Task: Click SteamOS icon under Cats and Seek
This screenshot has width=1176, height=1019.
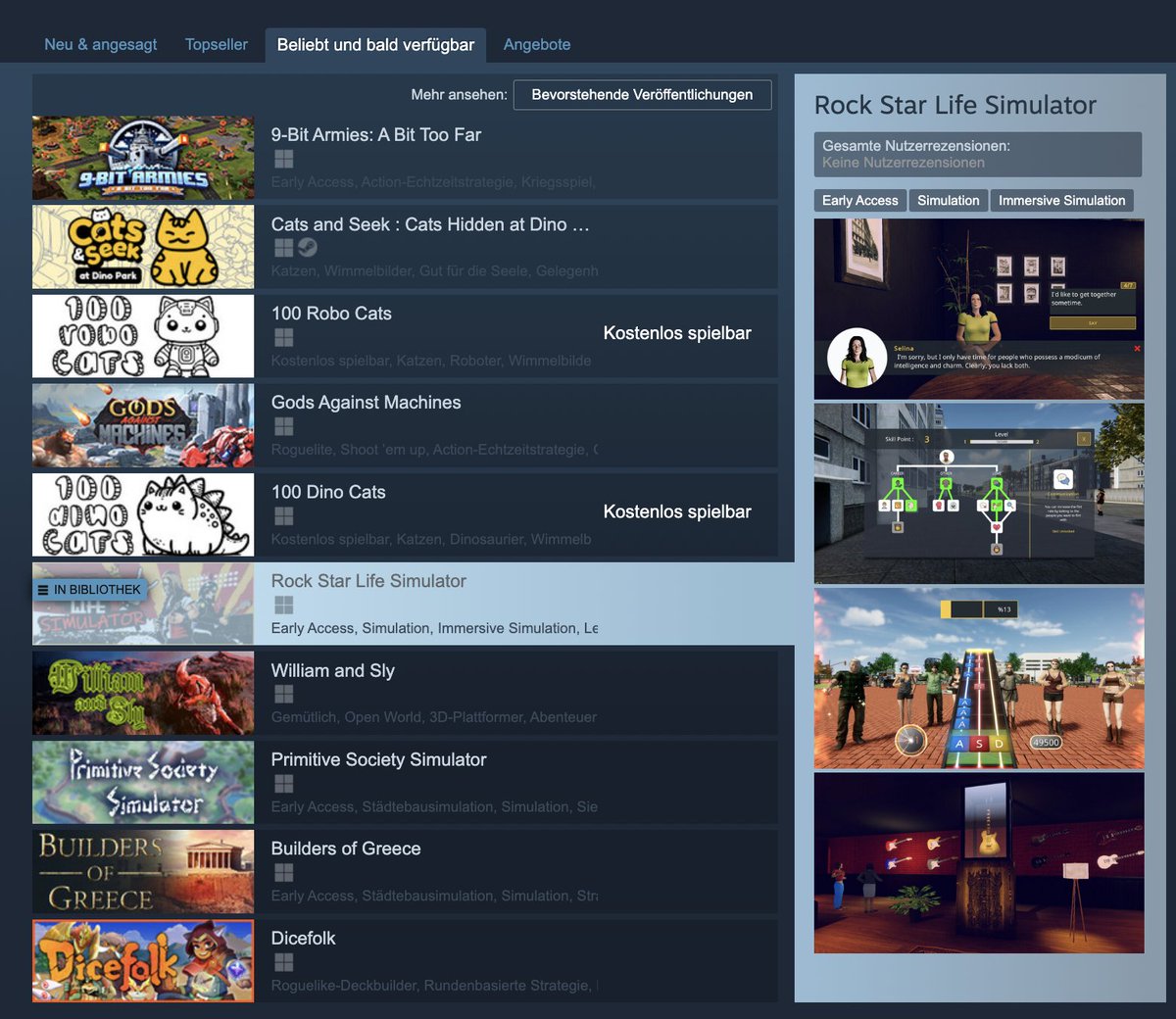Action: pyautogui.click(x=308, y=248)
